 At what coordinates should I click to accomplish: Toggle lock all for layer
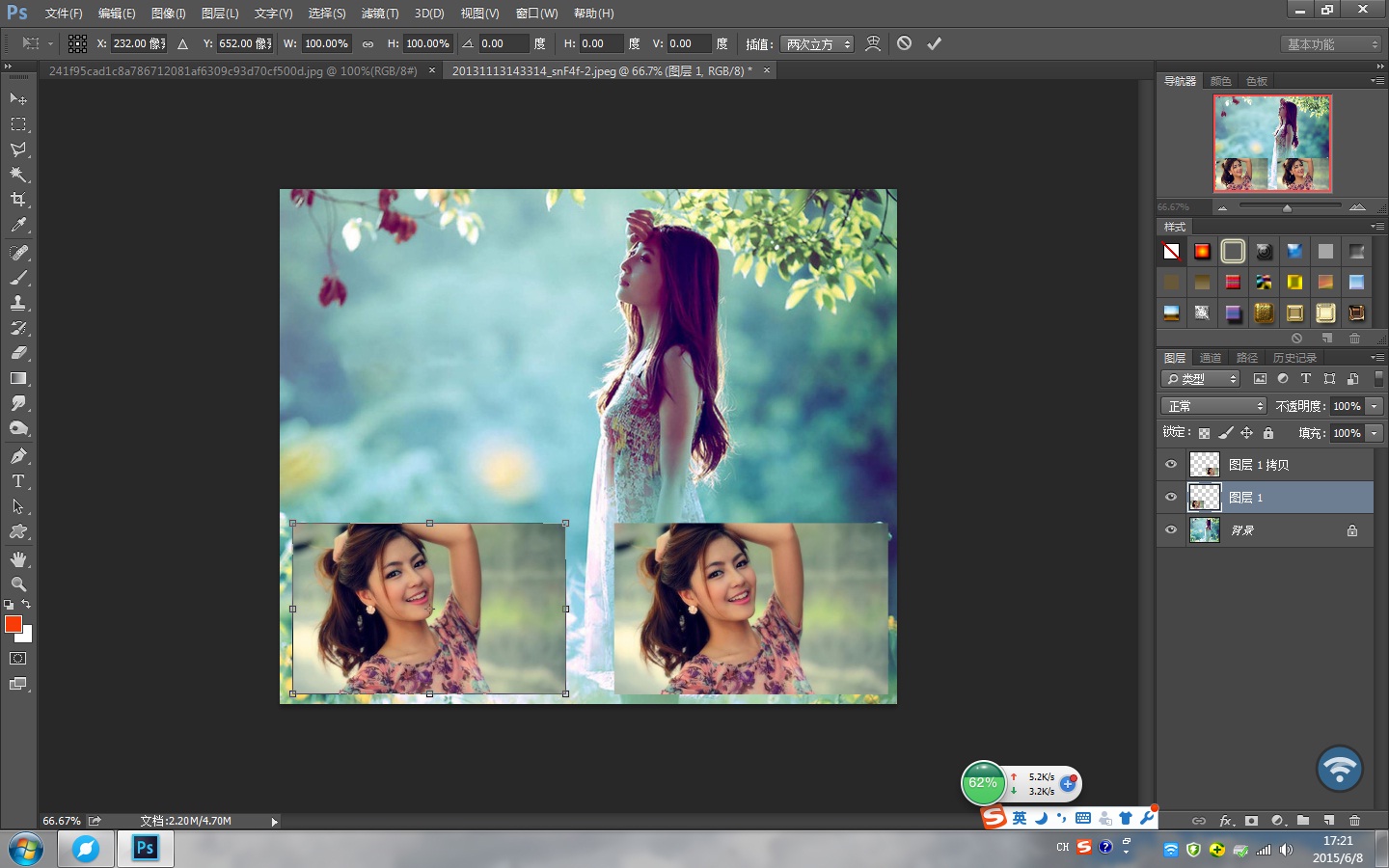(1268, 433)
